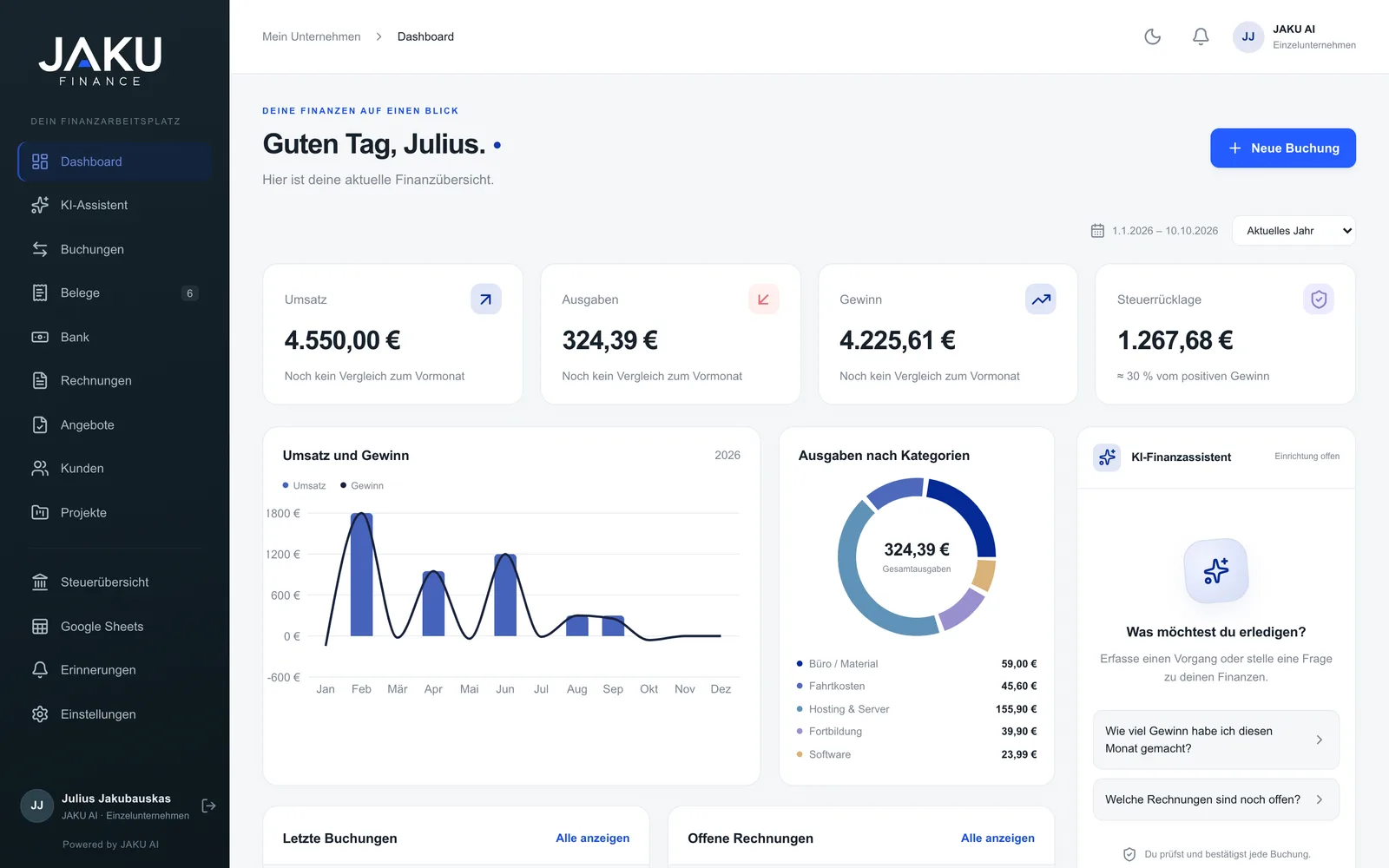1389x868 pixels.
Task: Click the large sparkle icon in the assistant panel
Action: (x=1216, y=570)
